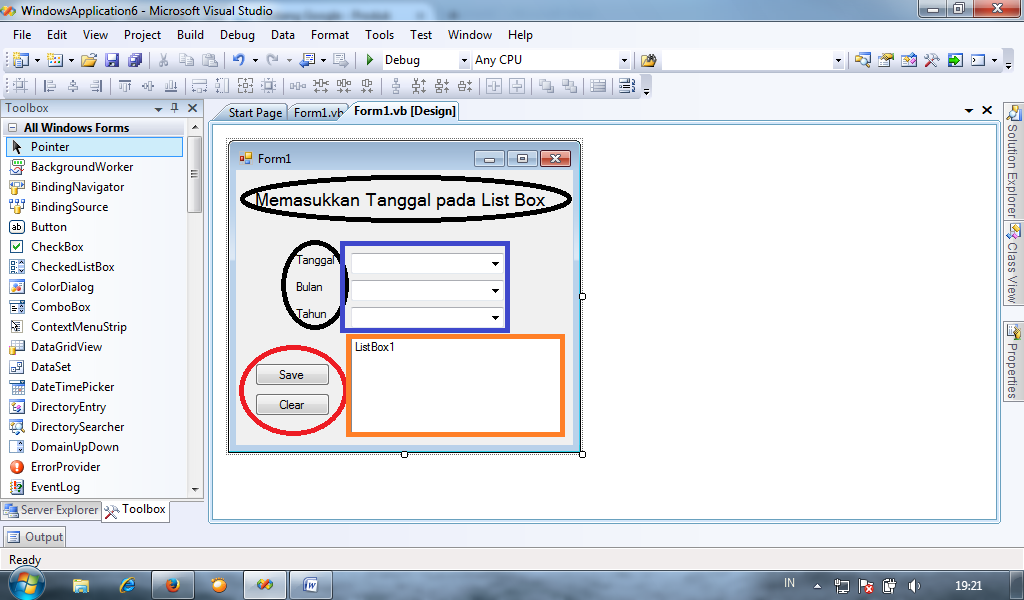The width and height of the screenshot is (1024, 600).
Task: Open the Solution Explorer side tab
Action: pos(1013,161)
